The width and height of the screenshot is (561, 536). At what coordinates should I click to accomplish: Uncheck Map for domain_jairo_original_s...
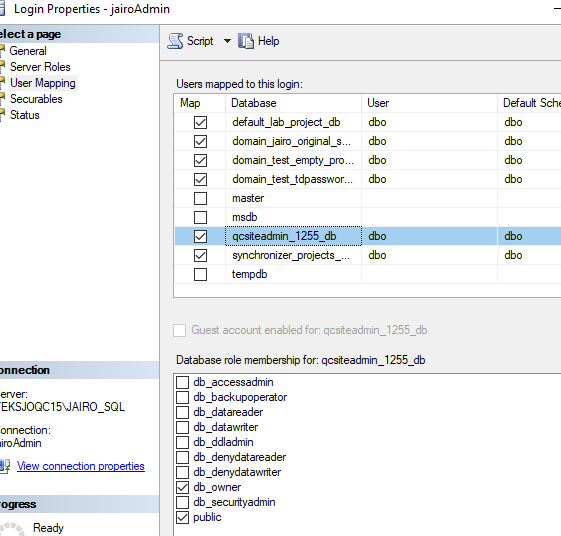click(x=200, y=141)
